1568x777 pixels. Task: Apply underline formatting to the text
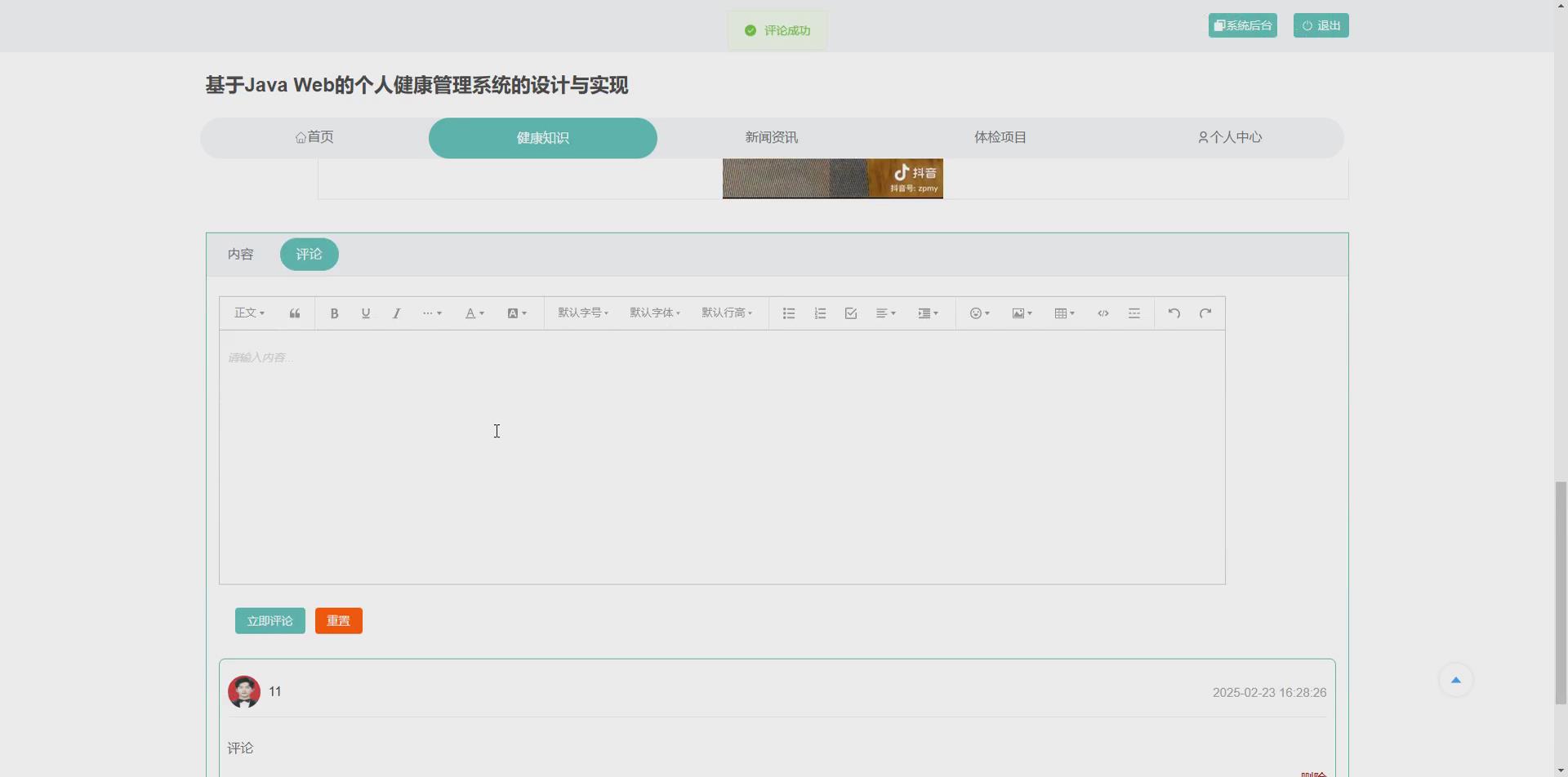pyautogui.click(x=365, y=313)
